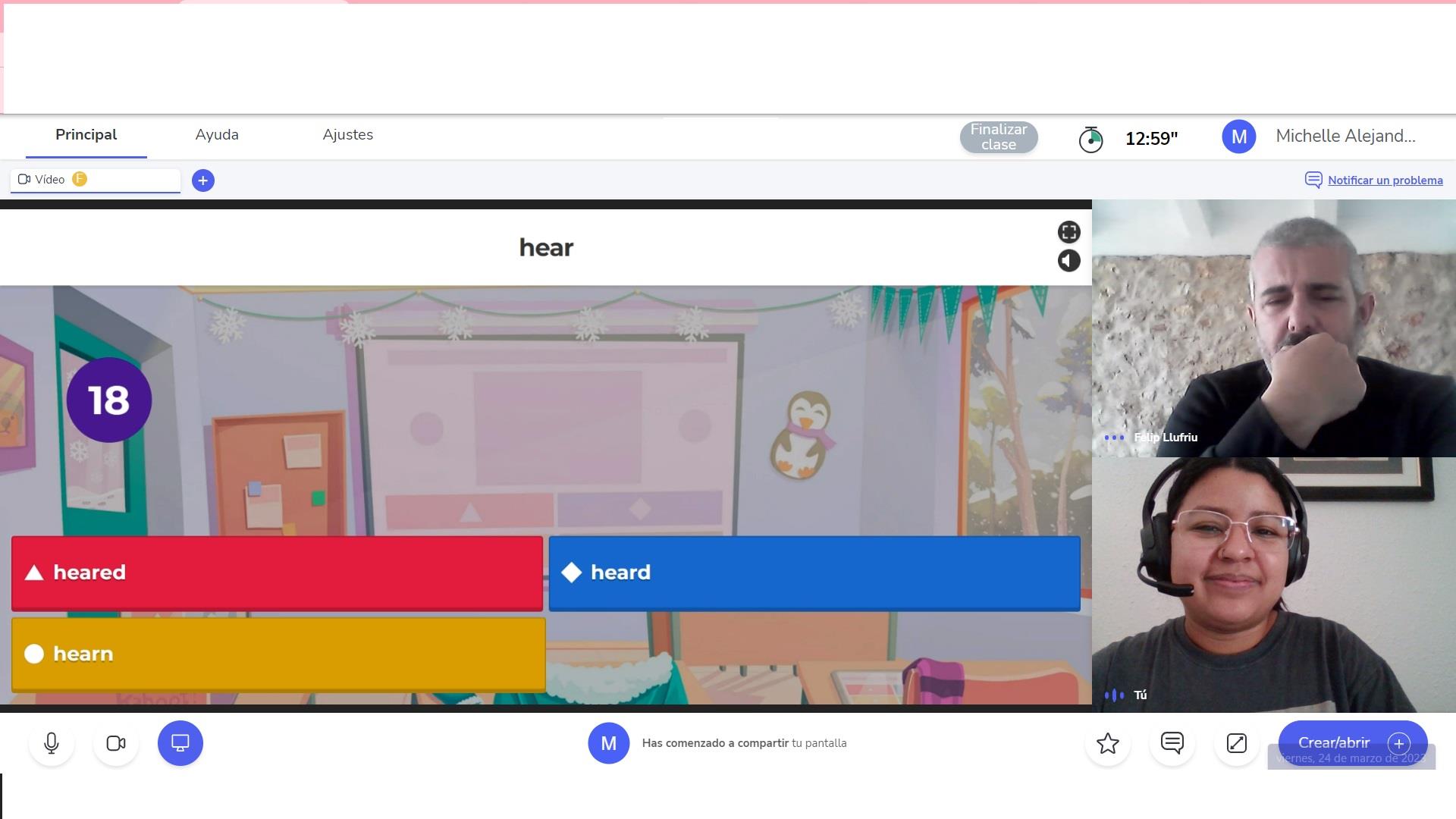Choose the blue answer heard

814,573
